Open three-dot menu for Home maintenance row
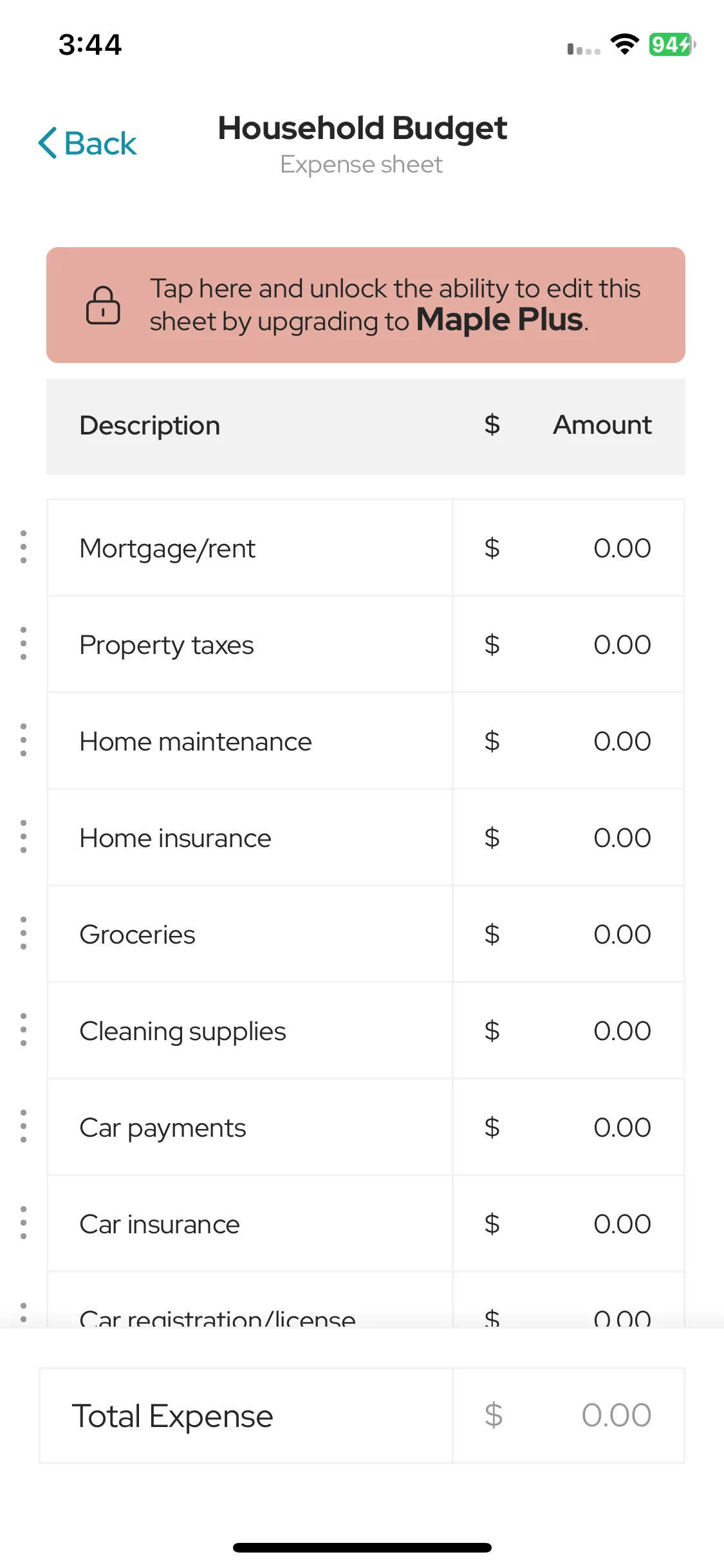This screenshot has height=1568, width=724. click(23, 740)
